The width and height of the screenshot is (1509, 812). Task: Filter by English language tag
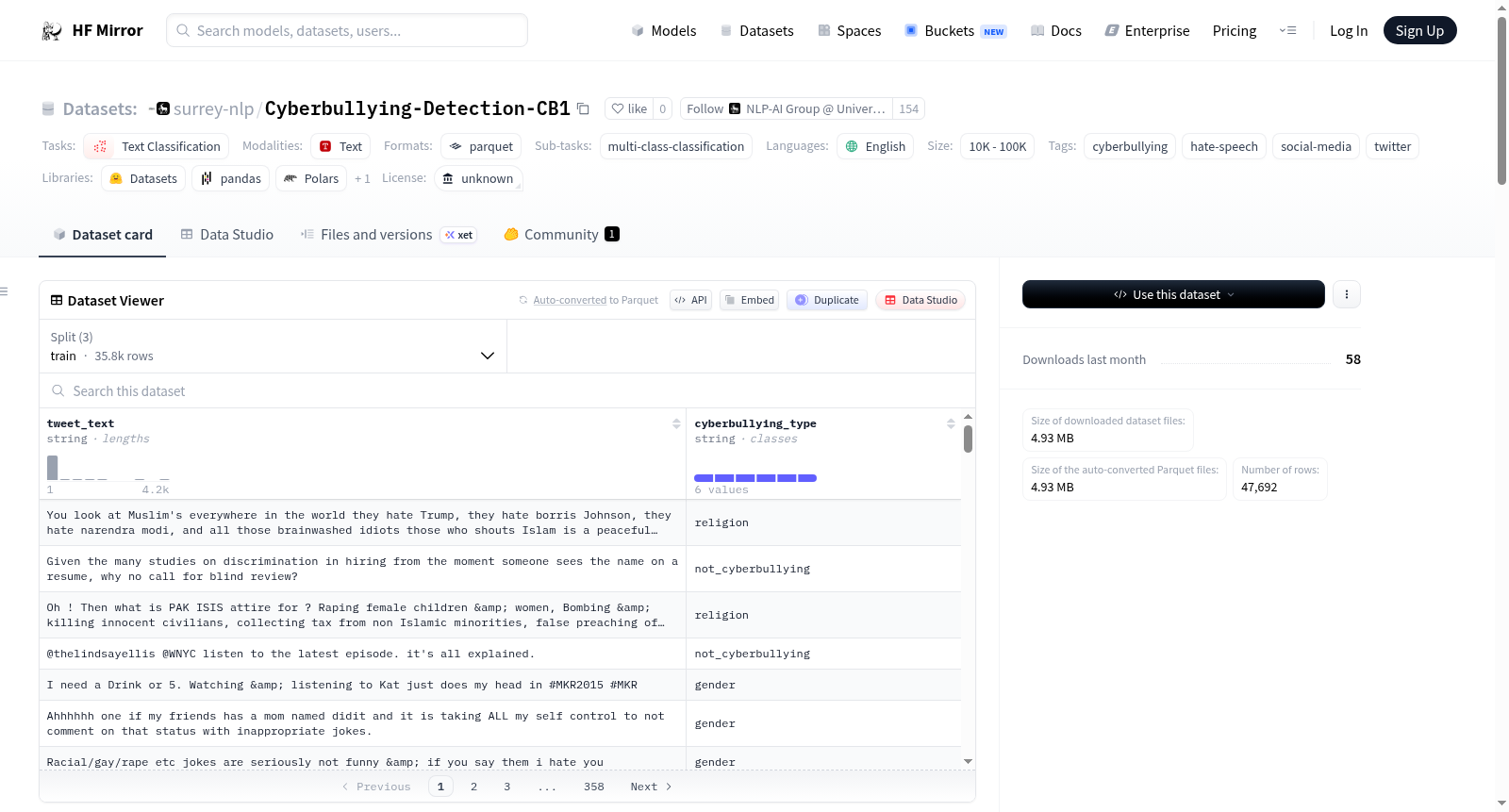pos(875,146)
